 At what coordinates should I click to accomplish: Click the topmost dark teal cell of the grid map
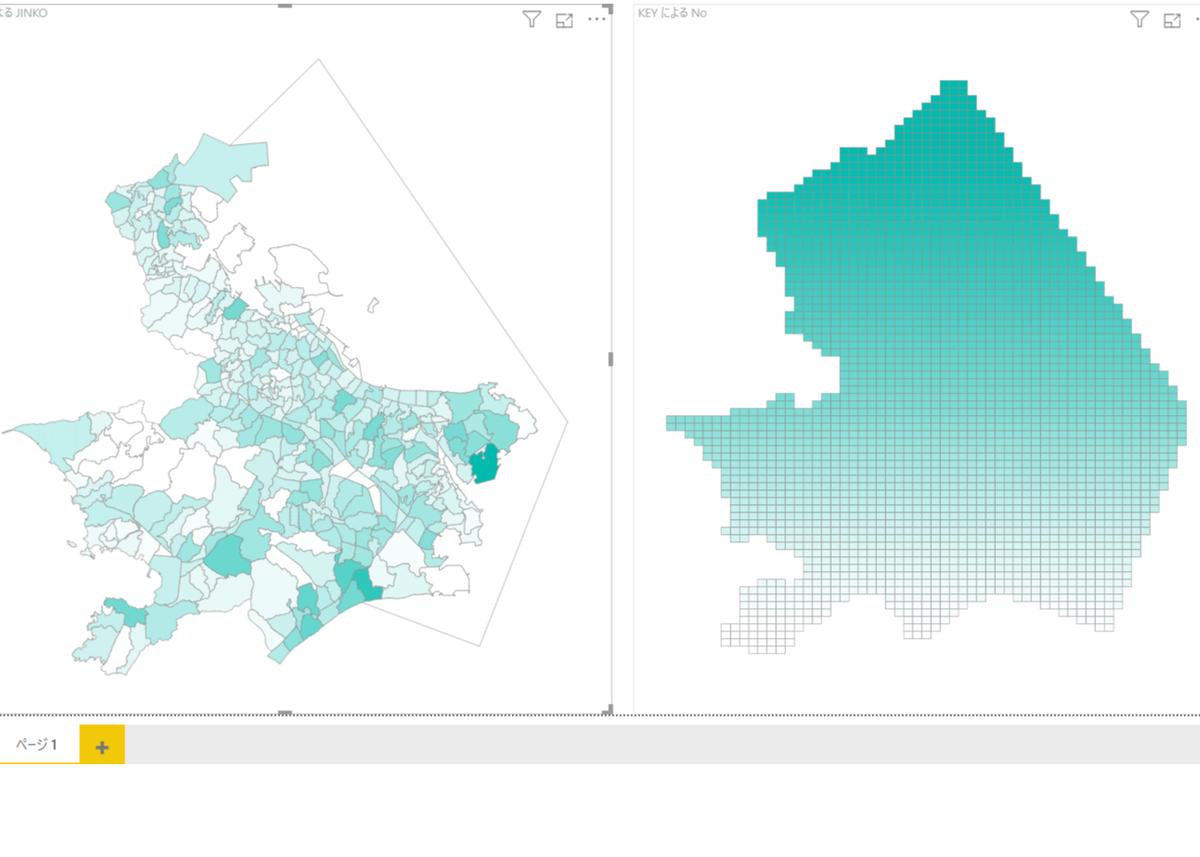(954, 87)
